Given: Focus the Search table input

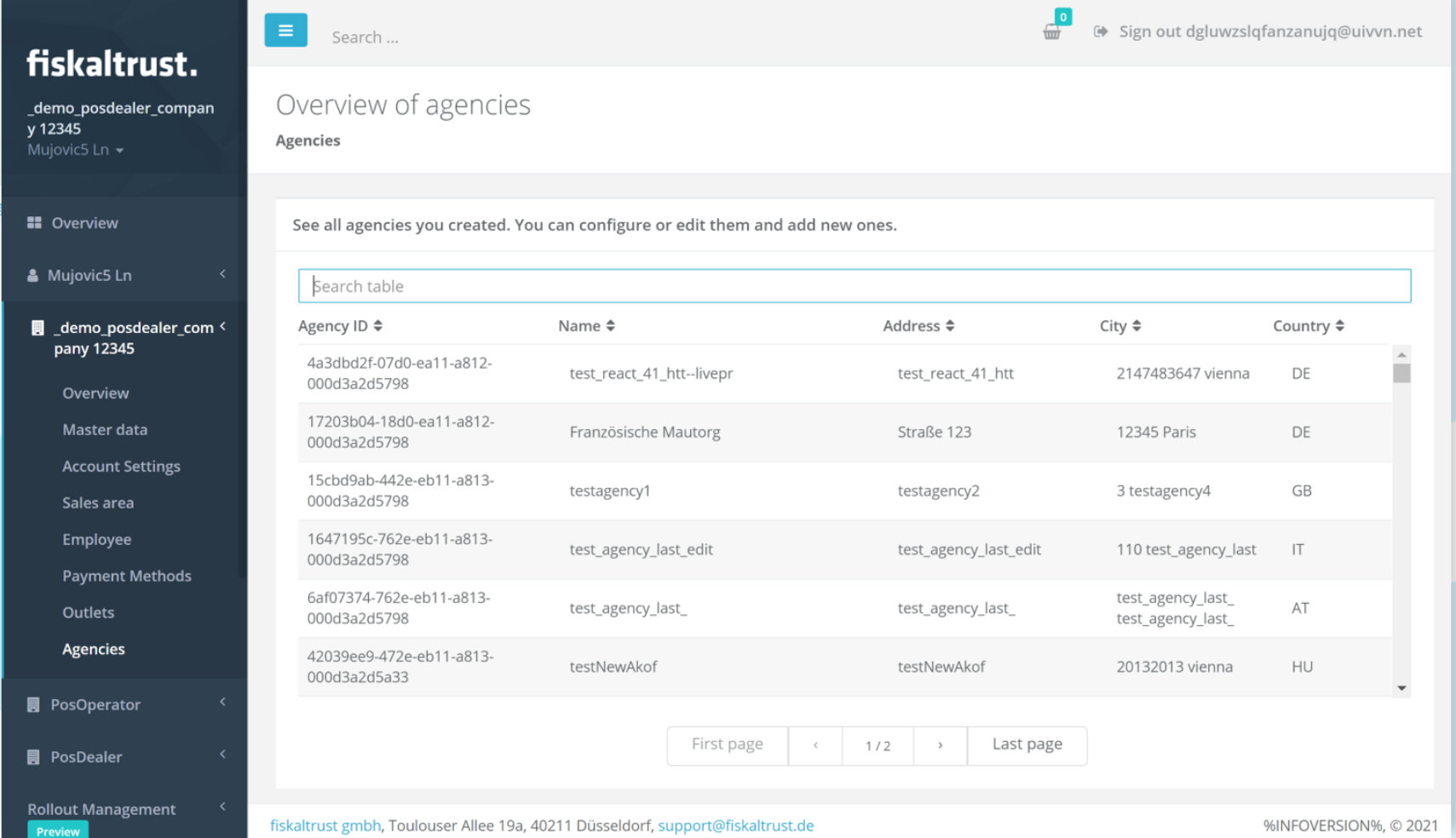Looking at the screenshot, I should tap(855, 286).
